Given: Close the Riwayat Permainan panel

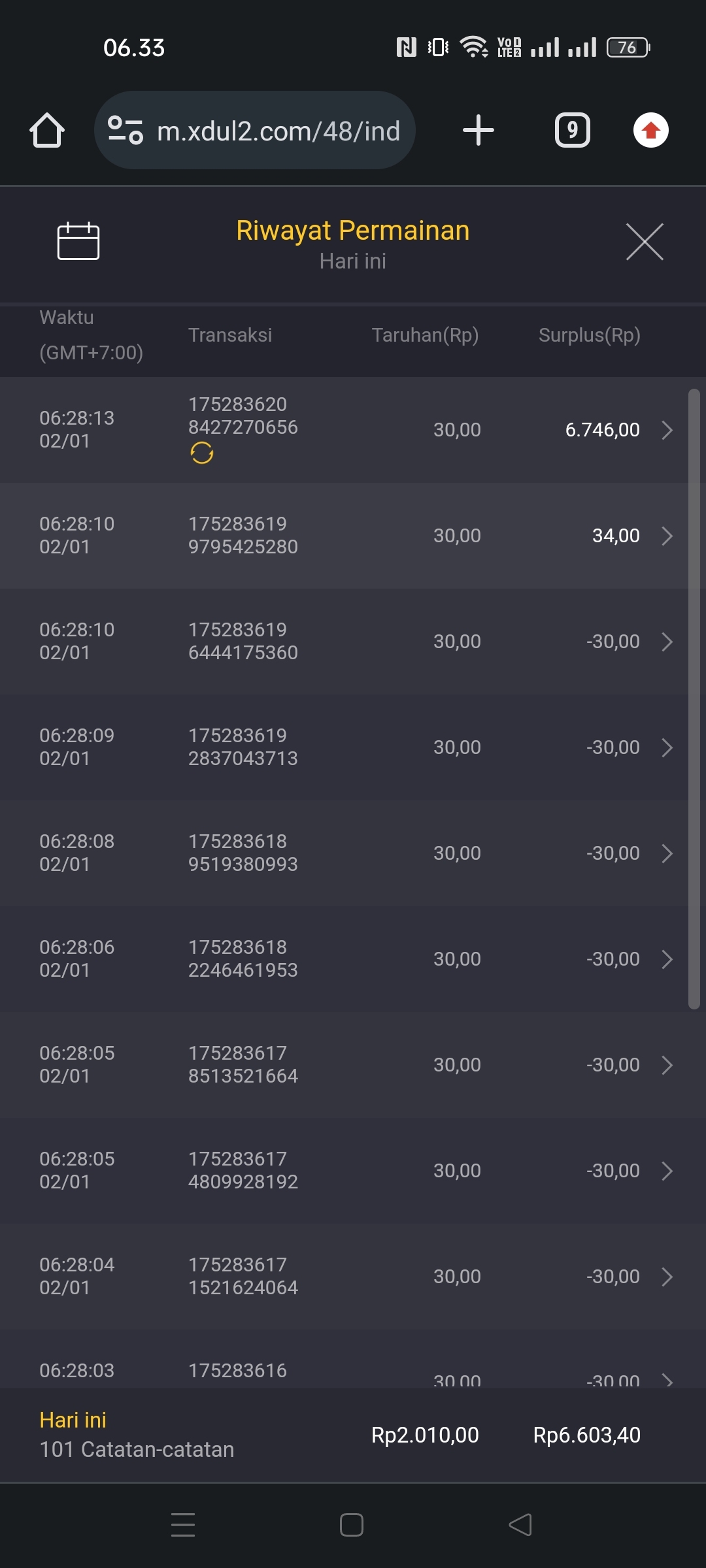Looking at the screenshot, I should (x=645, y=241).
